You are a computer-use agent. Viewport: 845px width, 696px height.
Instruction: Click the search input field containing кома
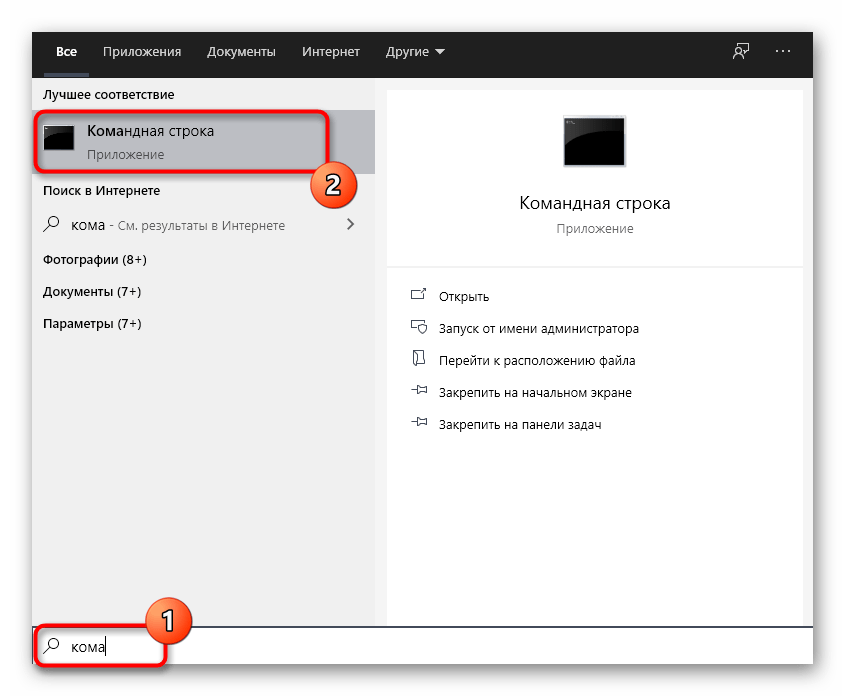coord(423,646)
